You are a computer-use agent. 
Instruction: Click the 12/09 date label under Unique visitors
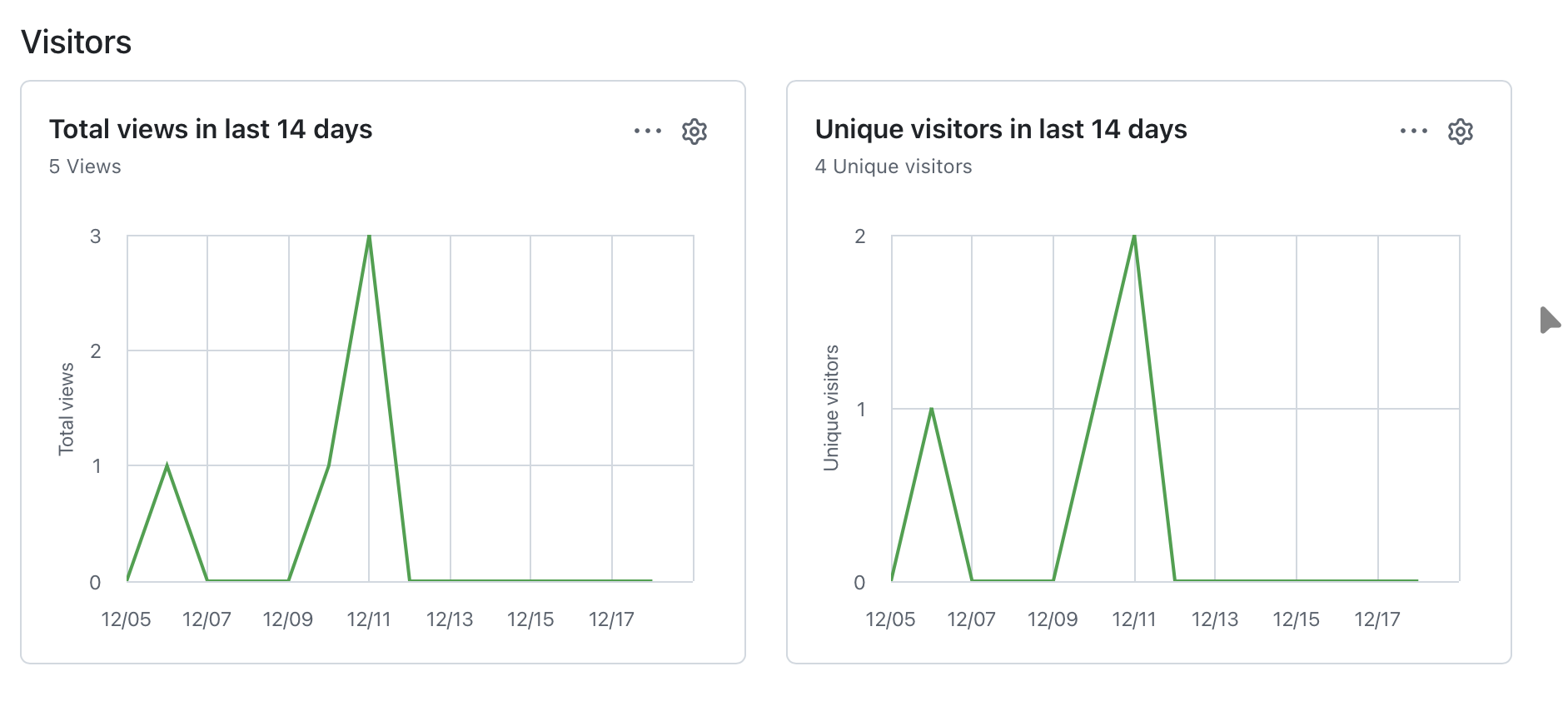click(1053, 619)
